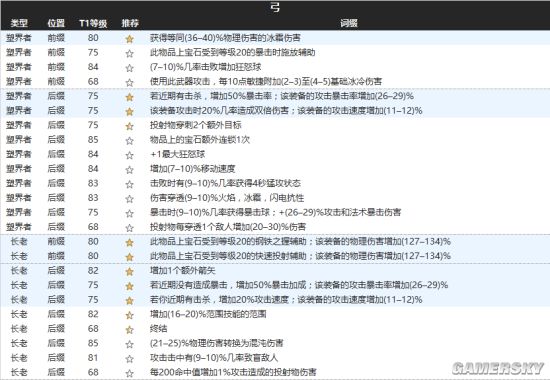Click the star in the 每10点敏捷附加 基础冰冷伤害 row
The width and height of the screenshot is (550, 380).
point(129,82)
